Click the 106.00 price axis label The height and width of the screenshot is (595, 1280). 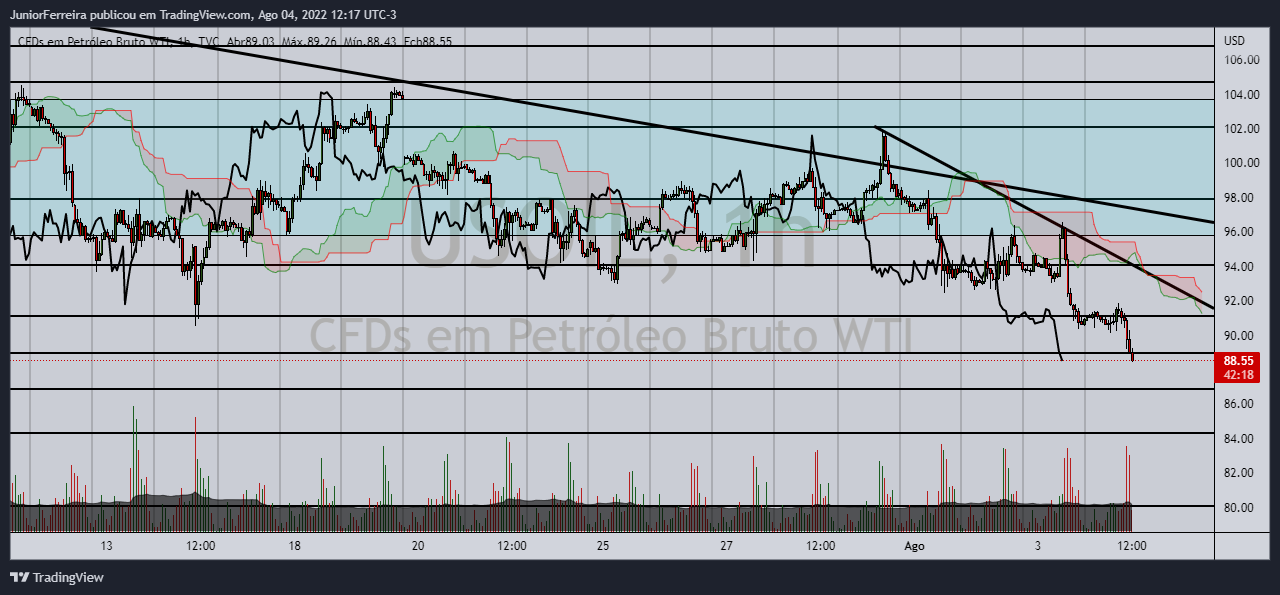click(1240, 60)
